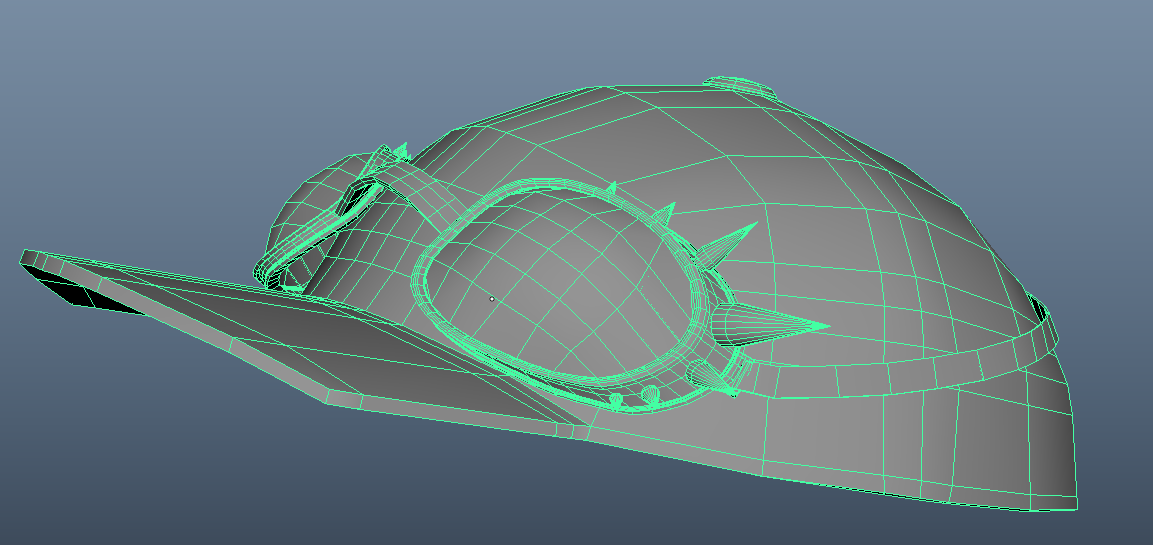Viewport: 1153px width, 545px height.
Task: Click empty viewport background to deselect
Action: [150, 100]
